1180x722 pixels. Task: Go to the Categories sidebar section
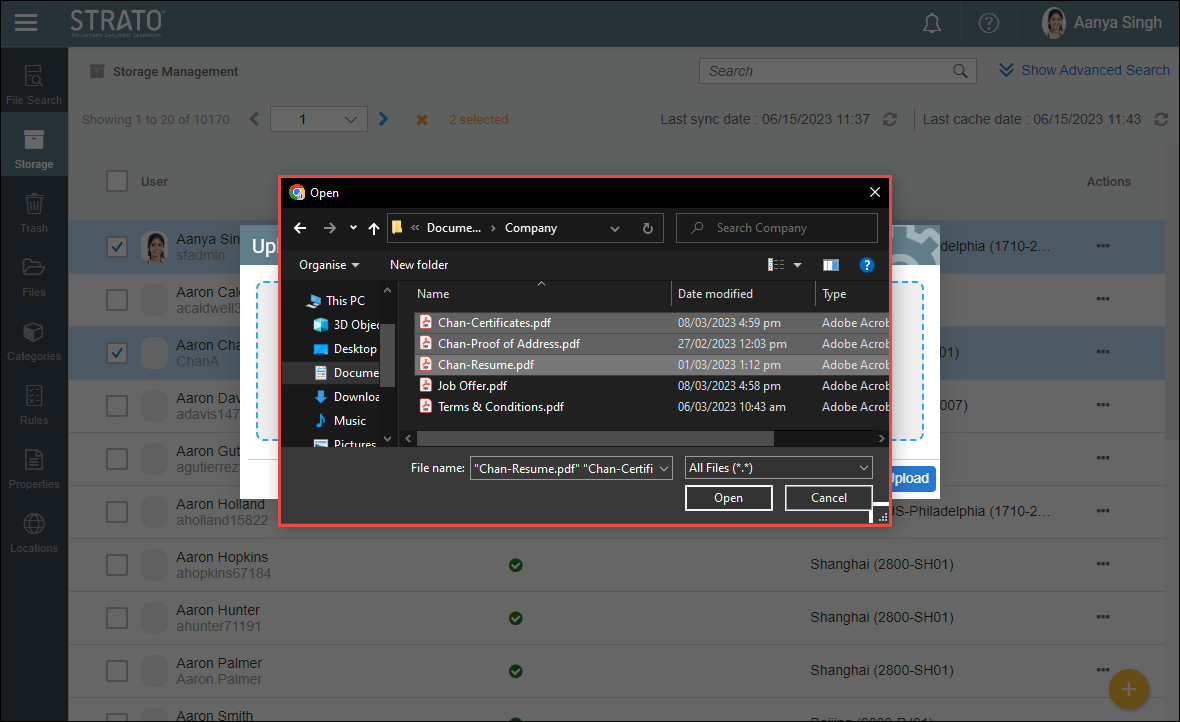(x=34, y=340)
